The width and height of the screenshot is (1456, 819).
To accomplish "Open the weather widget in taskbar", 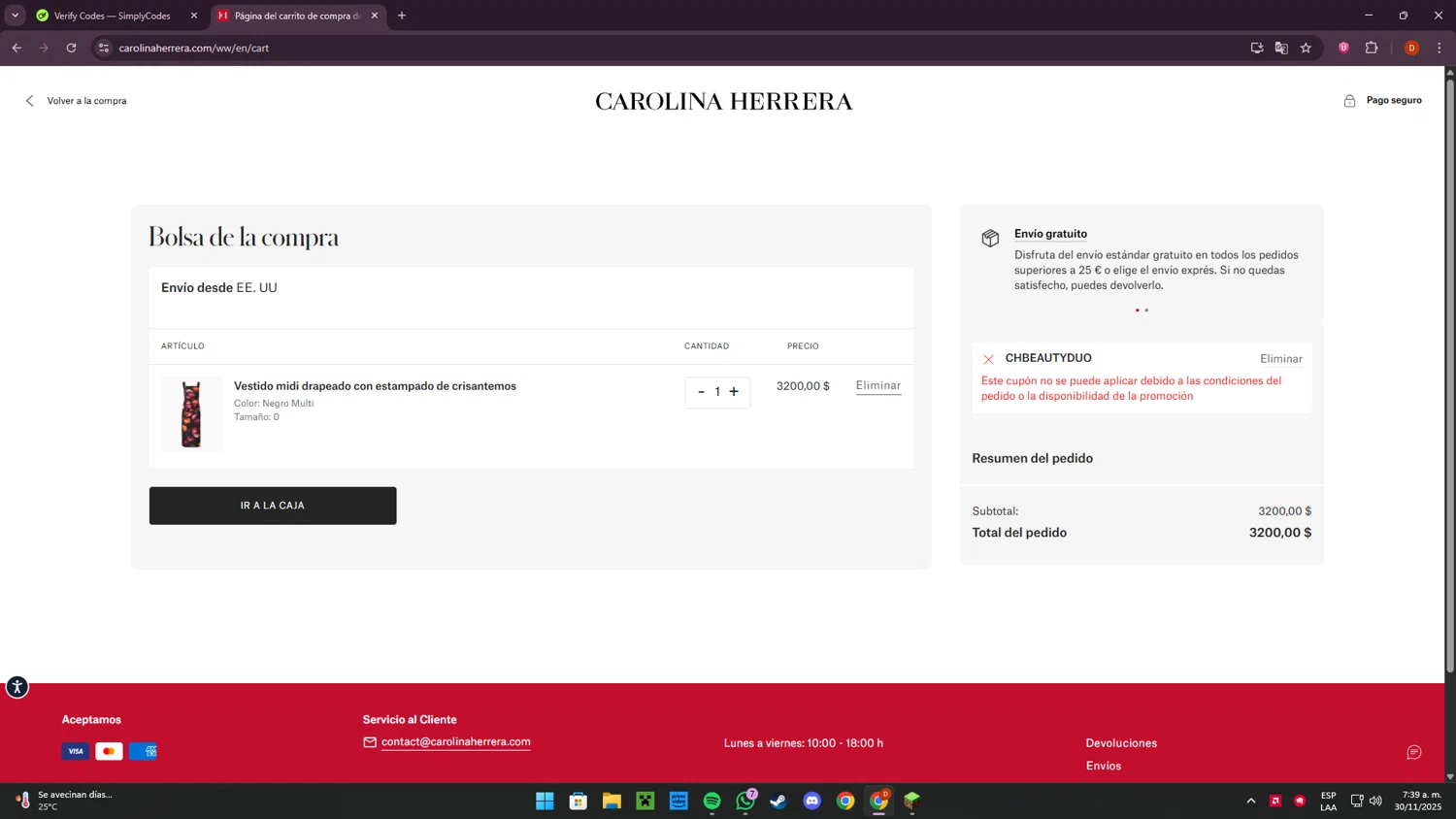I will [64, 801].
